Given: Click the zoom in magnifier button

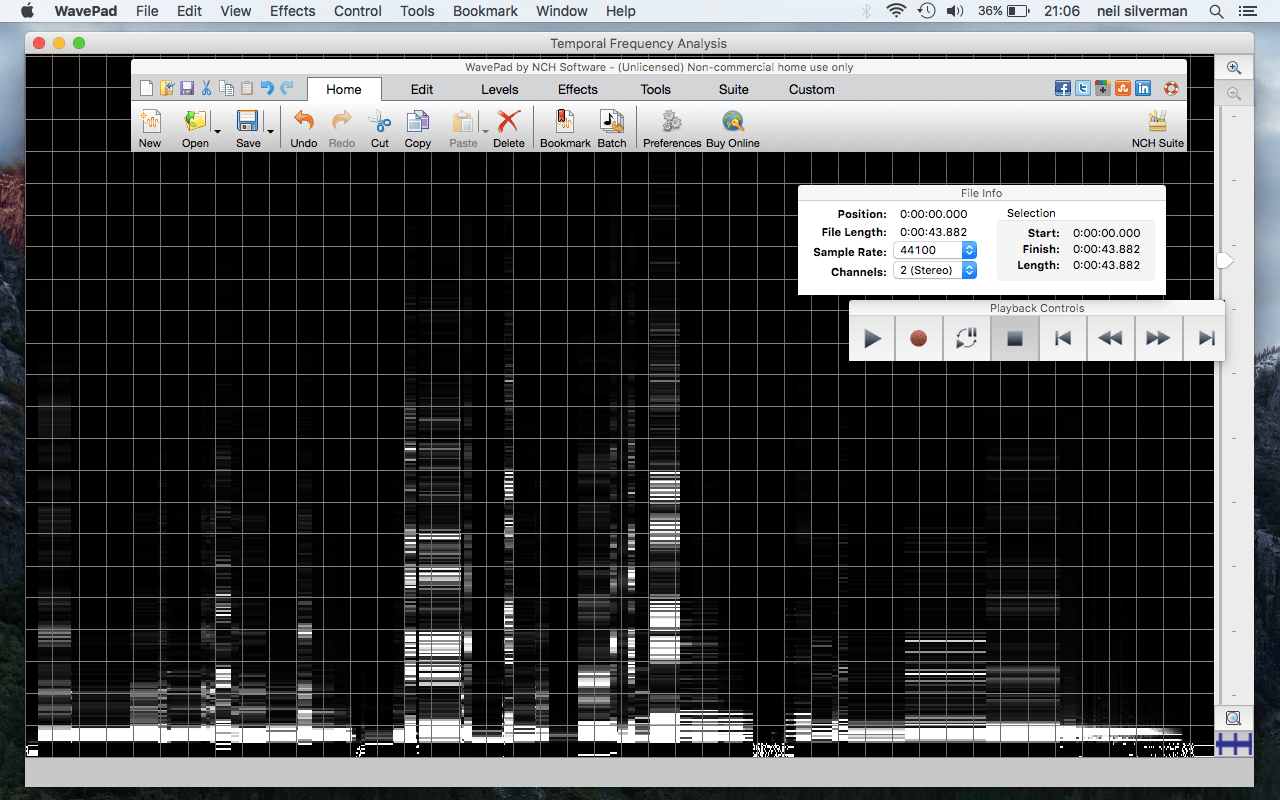Looking at the screenshot, I should 1234,68.
